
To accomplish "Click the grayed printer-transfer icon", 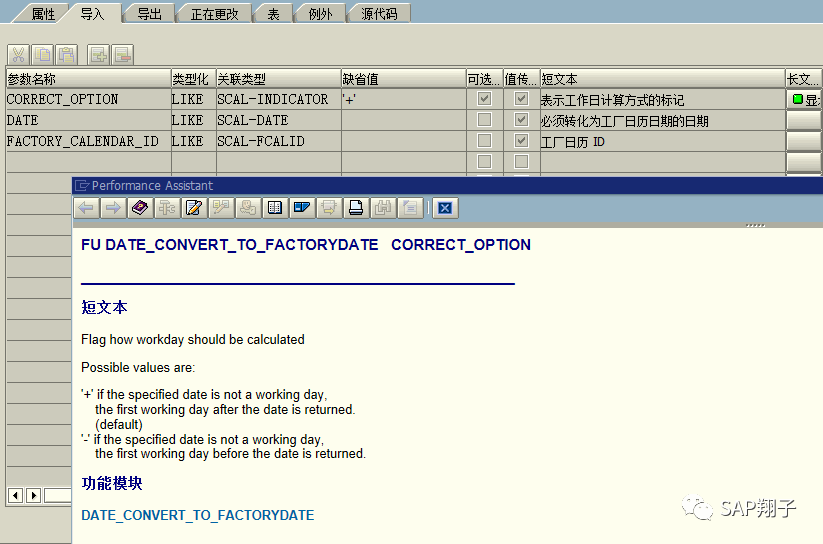I will (329, 208).
